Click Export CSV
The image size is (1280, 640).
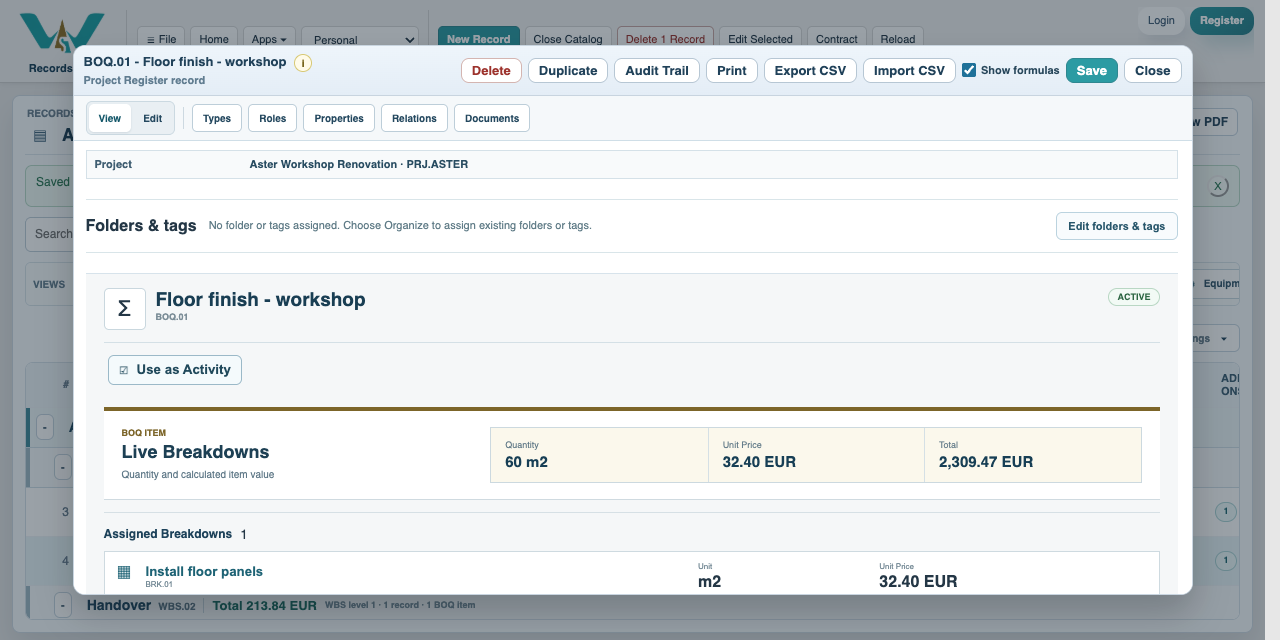click(x=810, y=70)
